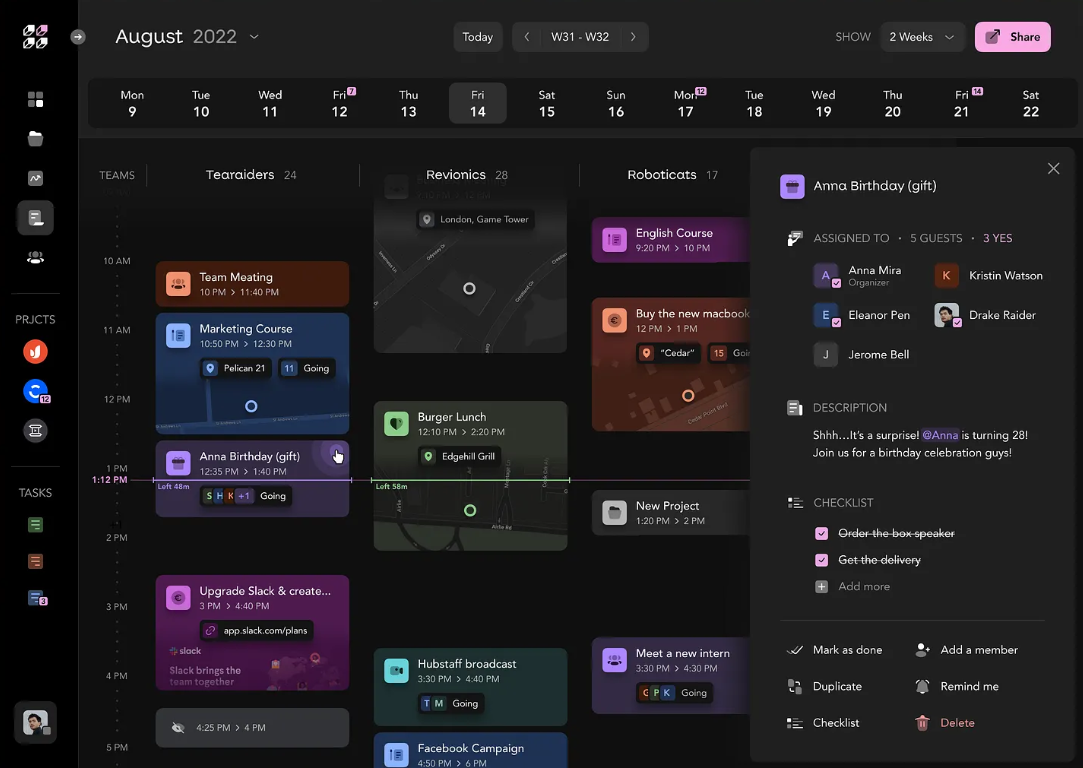Open the blue task list with 3 badge

coord(37,598)
